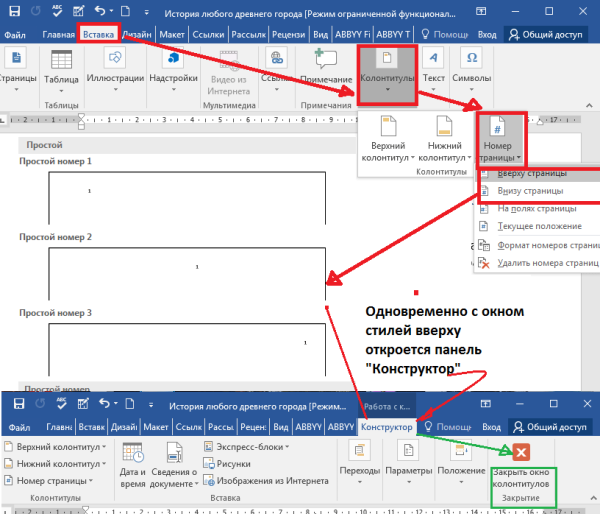Click the Рисунки button in Вставка group
600x514 pixels.
234,464
